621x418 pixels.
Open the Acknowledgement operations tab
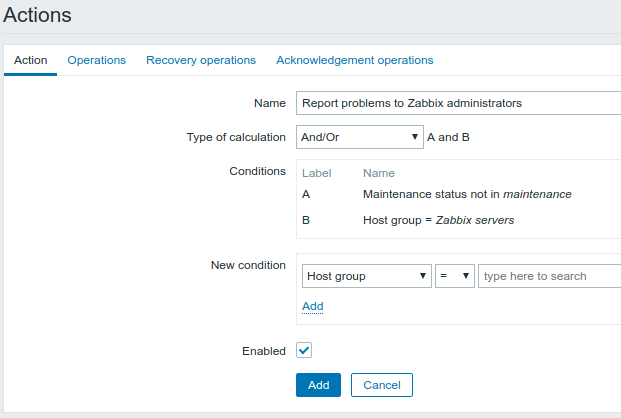355,60
